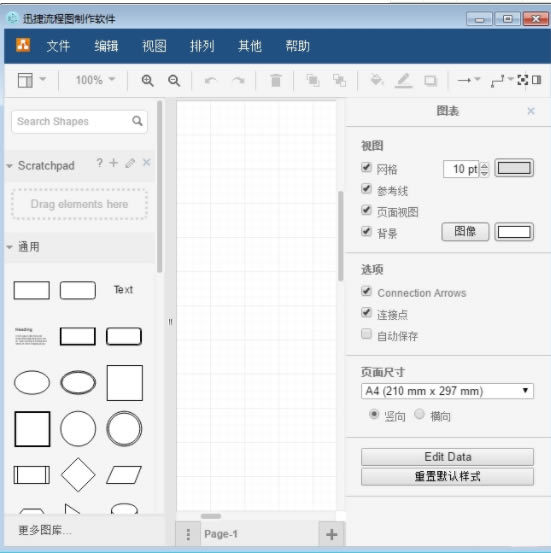Viewport: 551px width, 553px height.
Task: Click the to front toolbar icon
Action: pyautogui.click(x=313, y=80)
